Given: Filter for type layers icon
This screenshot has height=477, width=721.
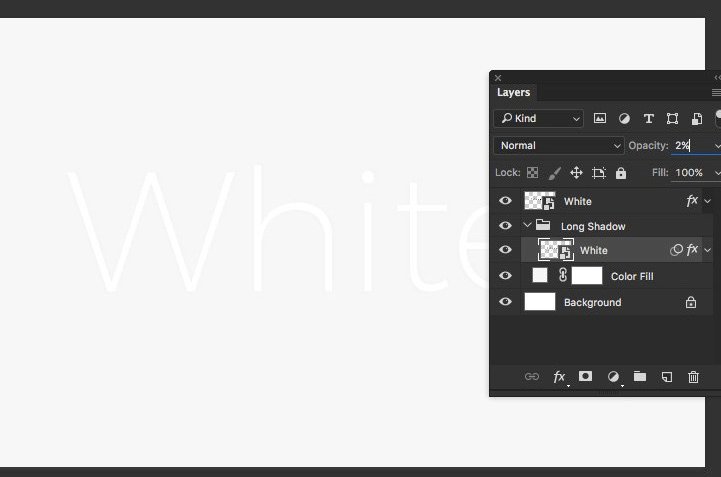Looking at the screenshot, I should (x=648, y=118).
